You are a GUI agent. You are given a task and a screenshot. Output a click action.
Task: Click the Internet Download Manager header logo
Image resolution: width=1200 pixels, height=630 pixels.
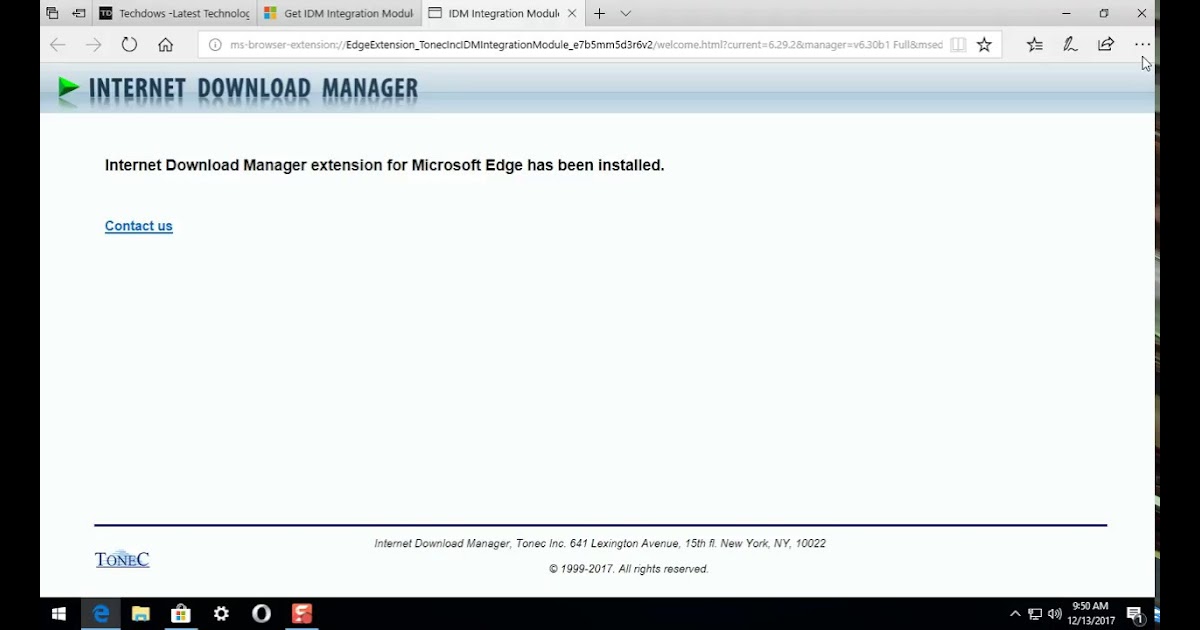(x=238, y=89)
